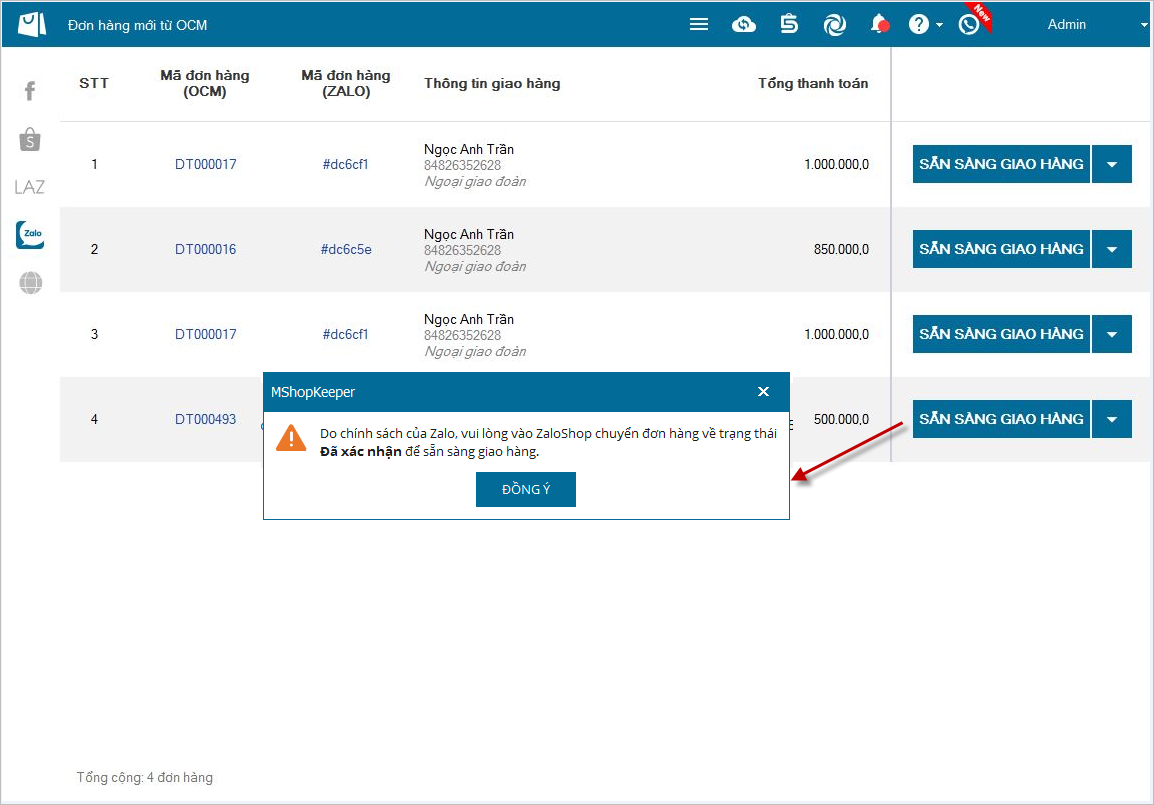Open OCM order DT000017 in row 3
The height and width of the screenshot is (805, 1154).
click(x=205, y=334)
